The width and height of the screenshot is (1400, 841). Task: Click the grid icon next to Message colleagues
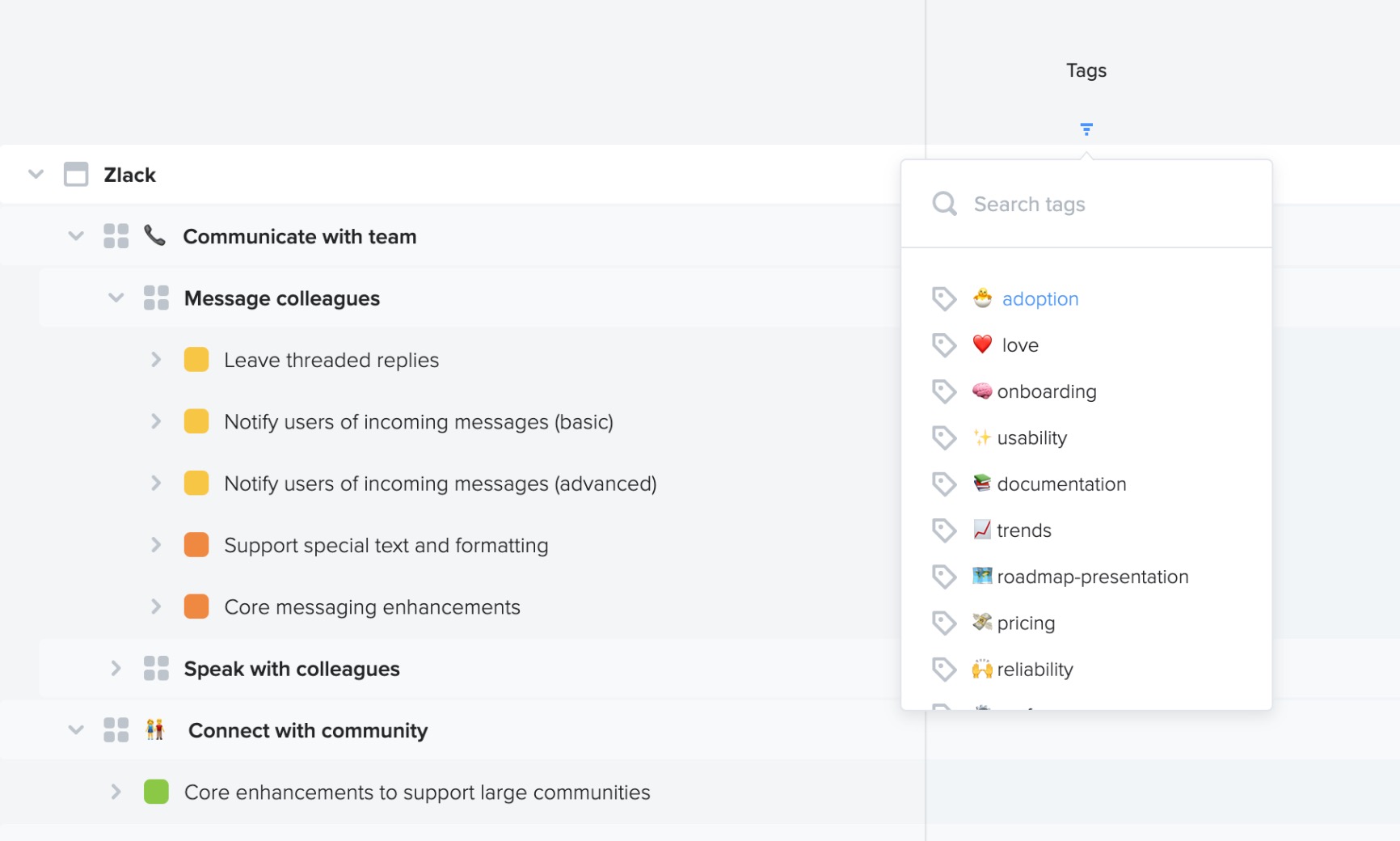156,297
